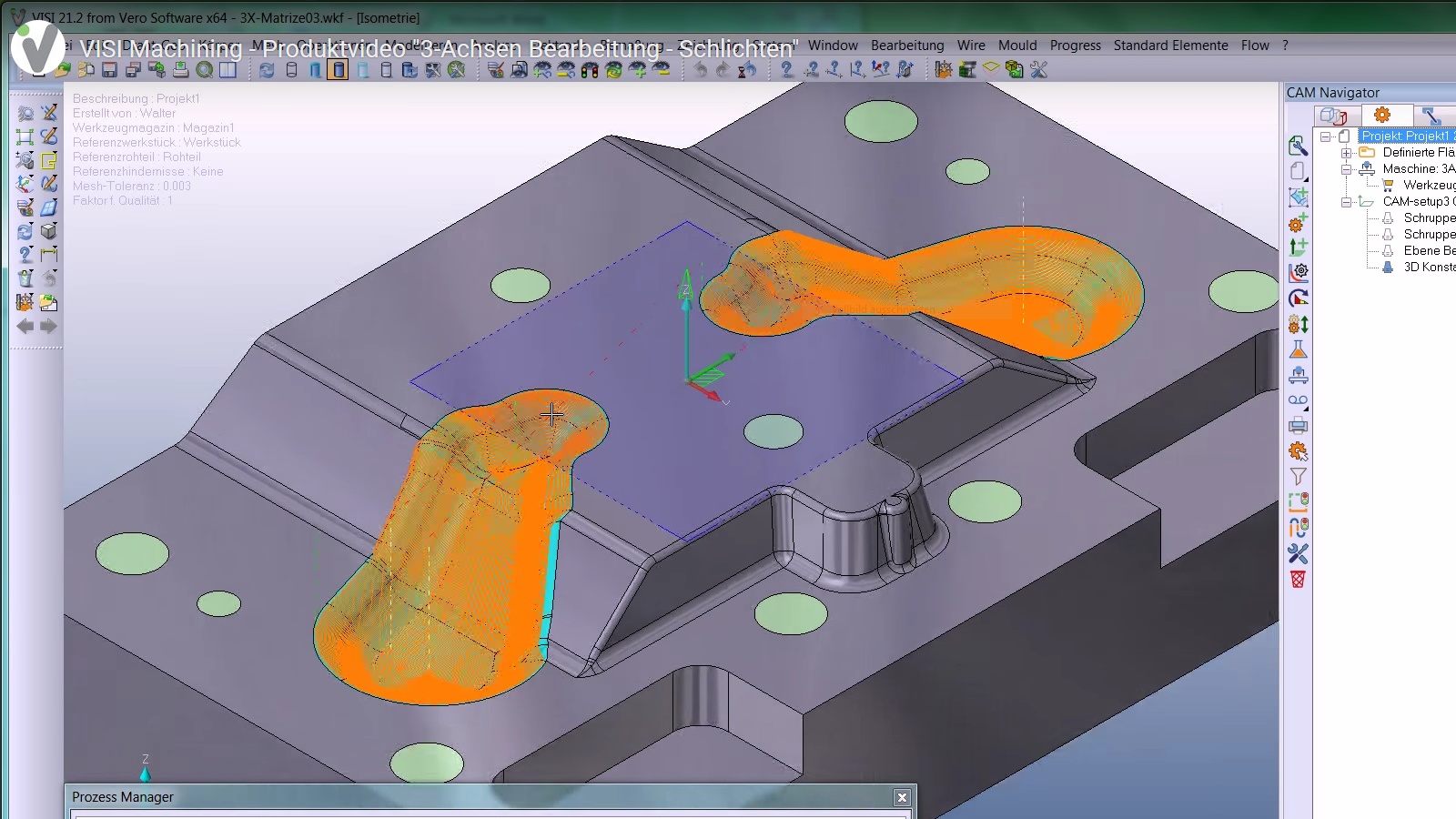The height and width of the screenshot is (819, 1456).
Task: Click the zoom magnifier icon in left toolbar
Action: (x=25, y=113)
